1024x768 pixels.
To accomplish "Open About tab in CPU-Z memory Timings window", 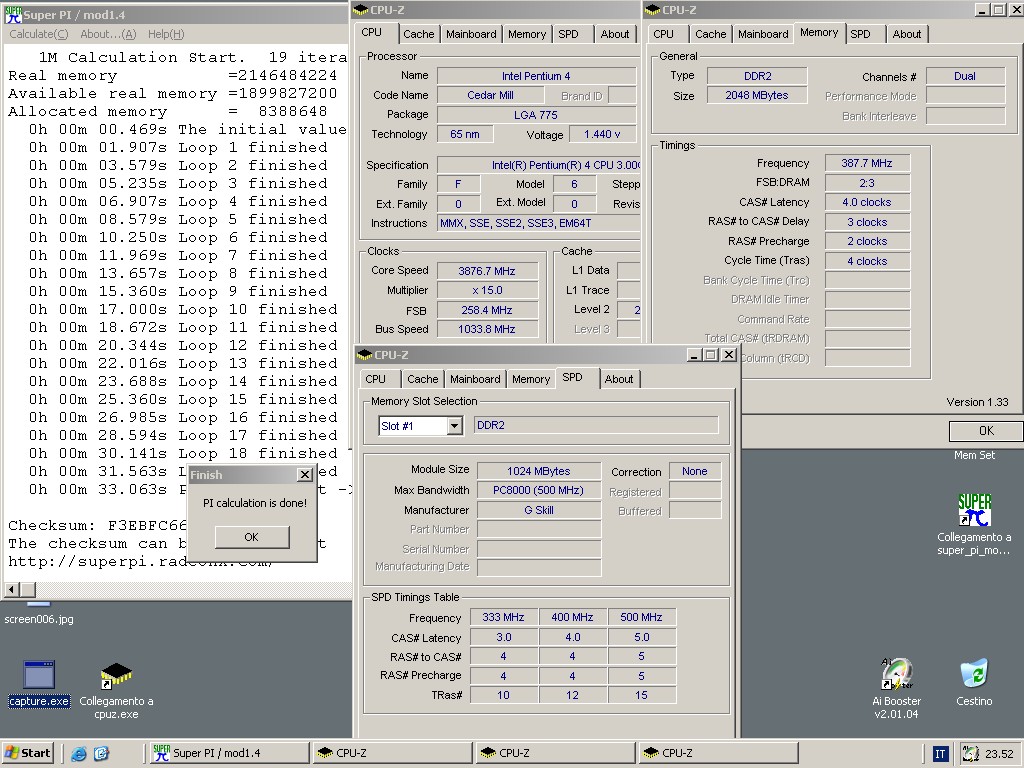I will point(906,34).
